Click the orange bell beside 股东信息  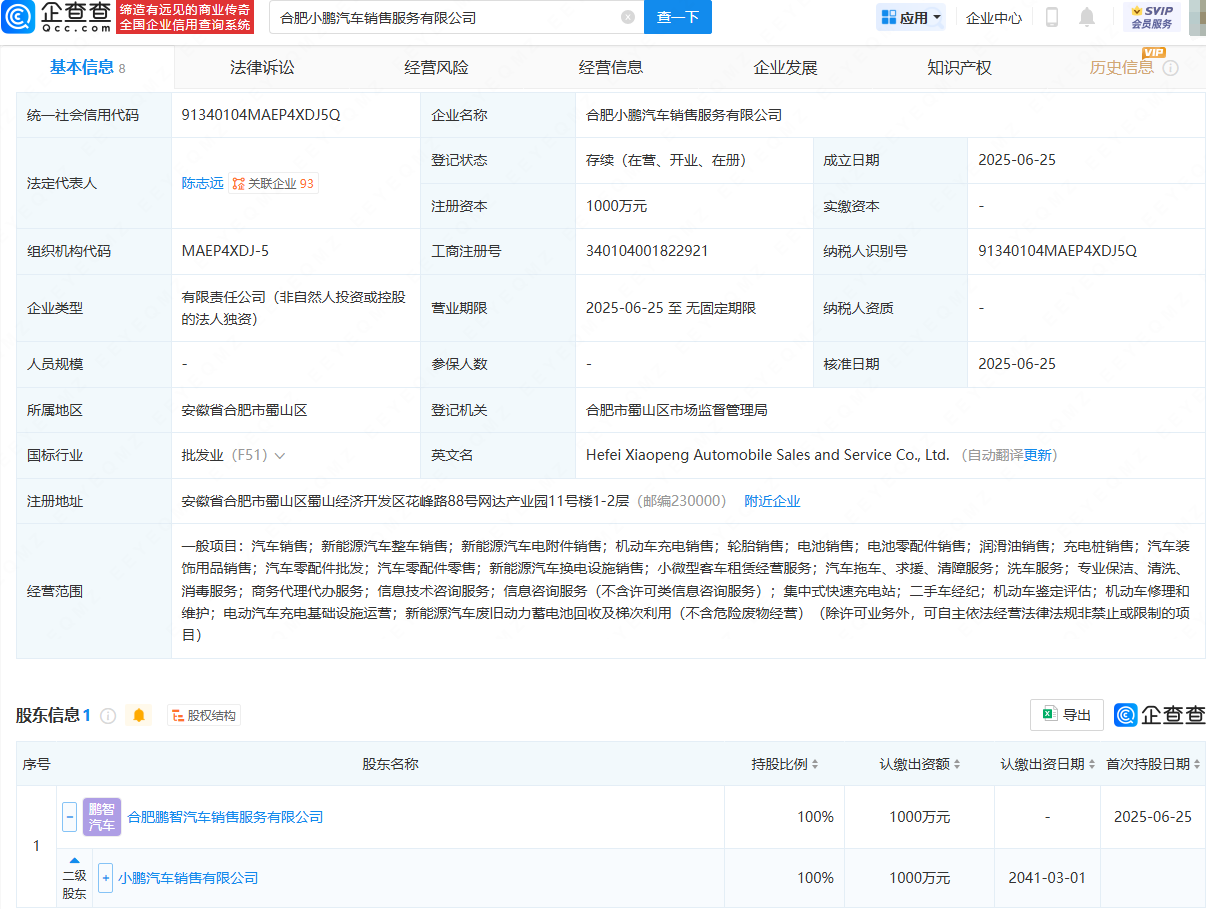click(x=138, y=716)
